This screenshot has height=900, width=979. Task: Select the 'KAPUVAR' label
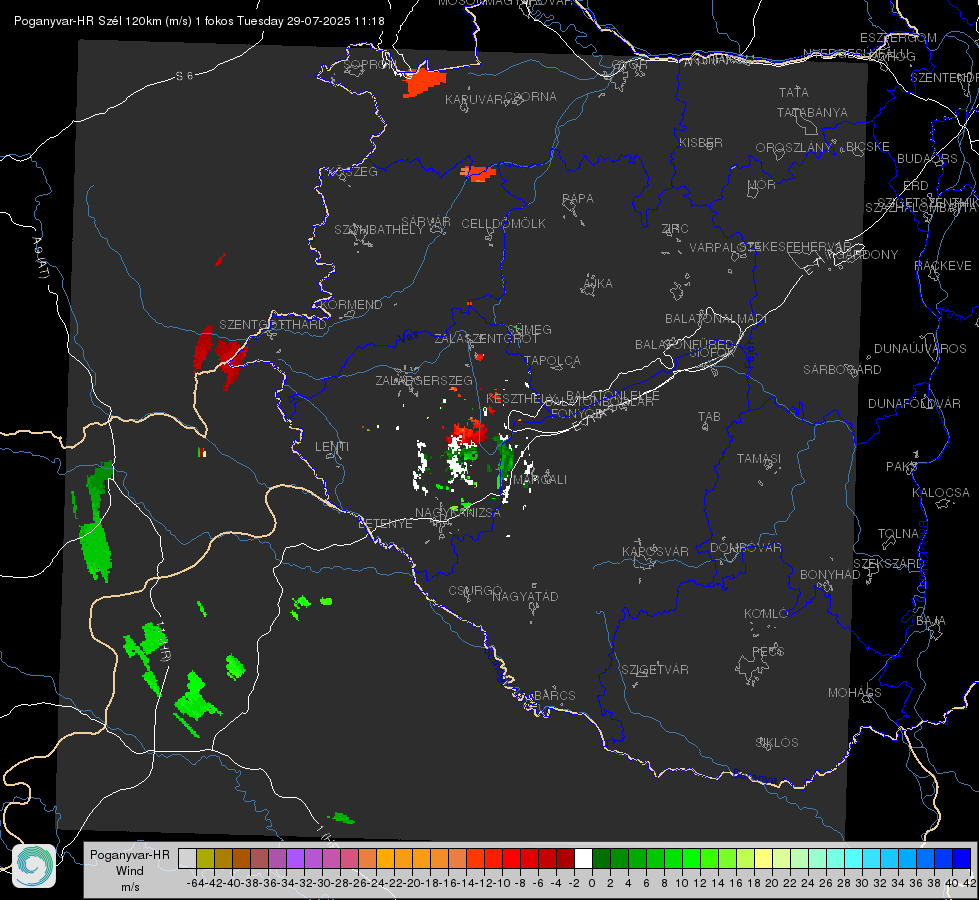coord(474,100)
